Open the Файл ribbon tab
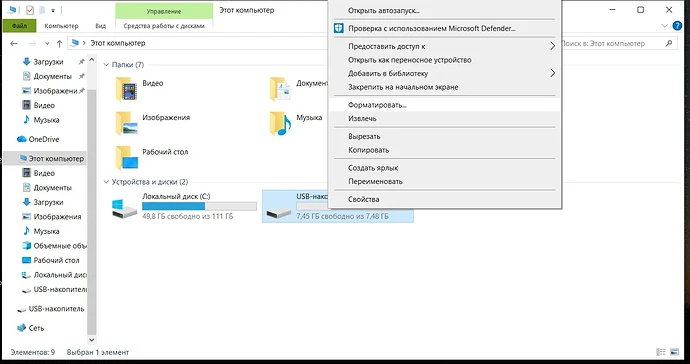This screenshot has width=690, height=364. click(19, 26)
